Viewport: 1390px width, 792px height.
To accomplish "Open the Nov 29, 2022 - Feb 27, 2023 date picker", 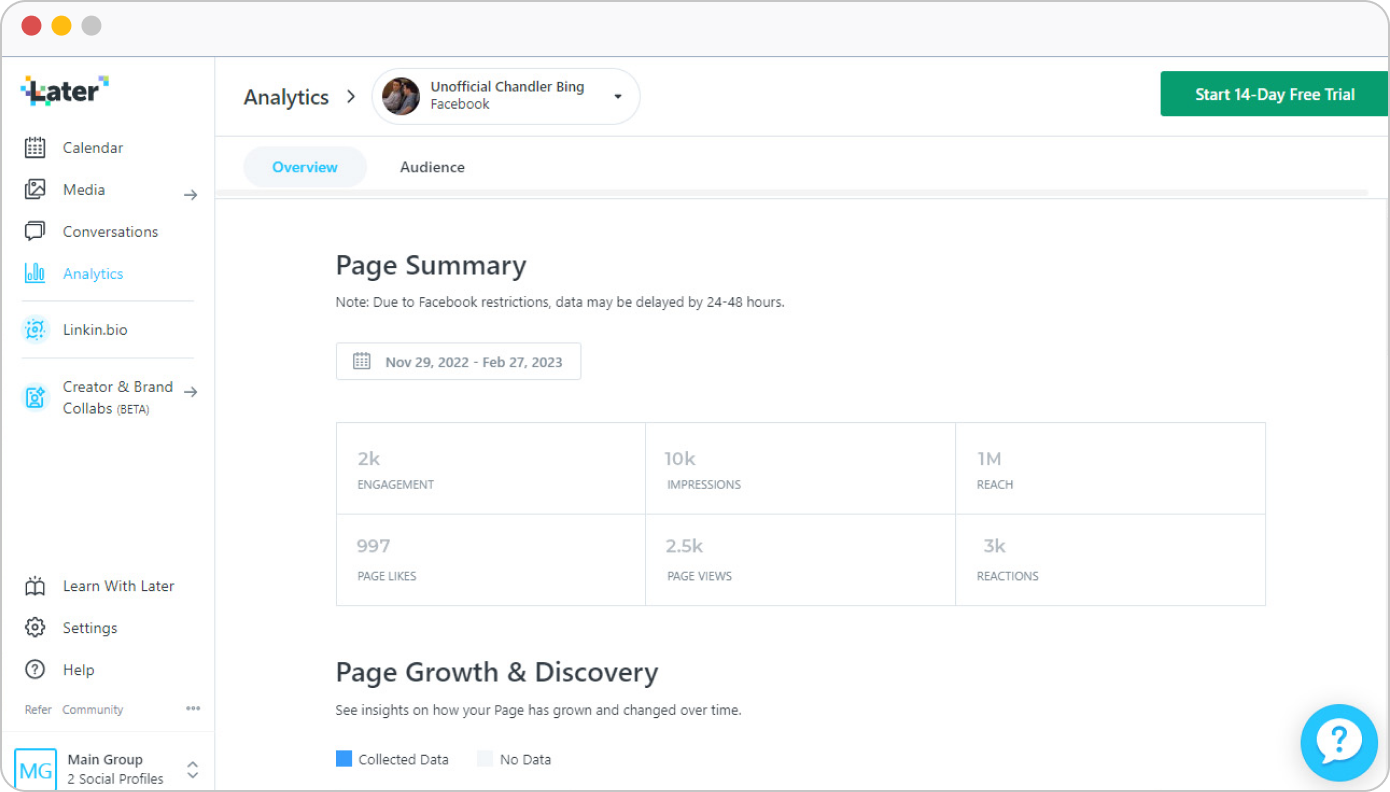I will click(458, 361).
